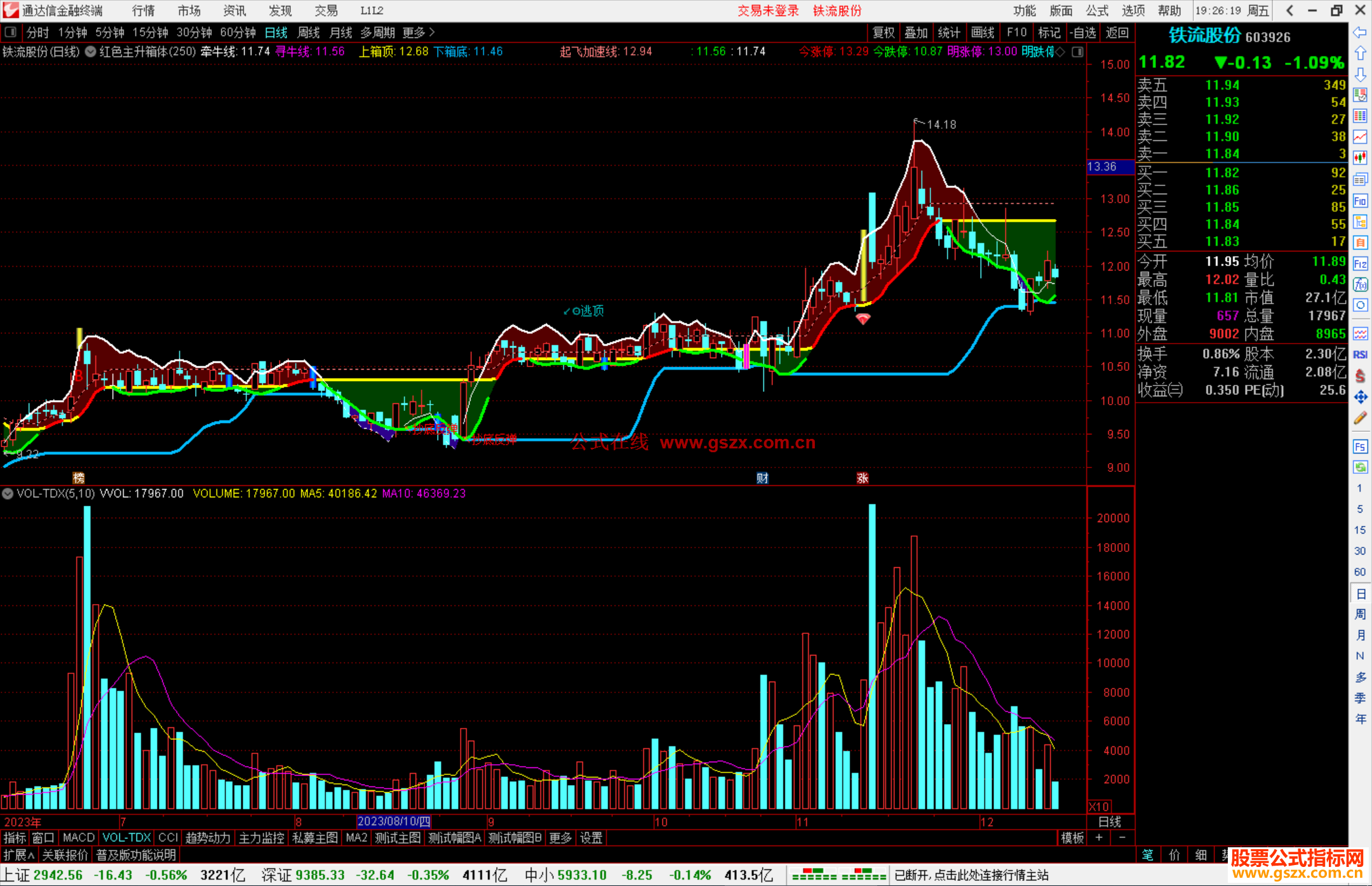Select the pencil drawing tool icon
The height and width of the screenshot is (886, 1372).
pos(1360,418)
